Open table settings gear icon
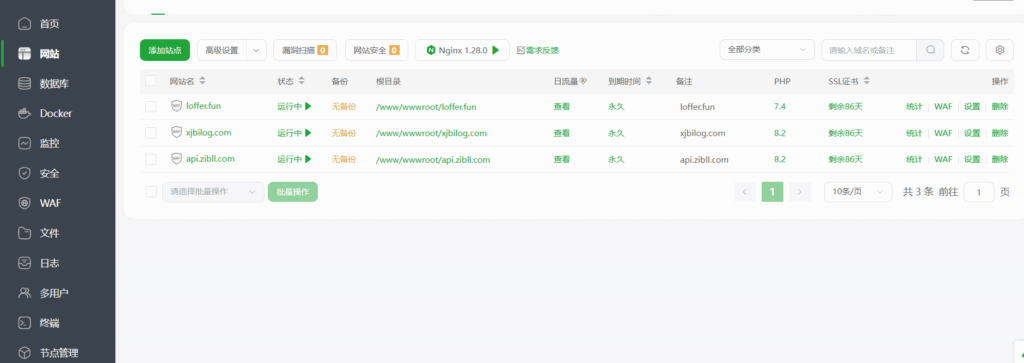Screen dimensions: 1024x363 coord(999,50)
